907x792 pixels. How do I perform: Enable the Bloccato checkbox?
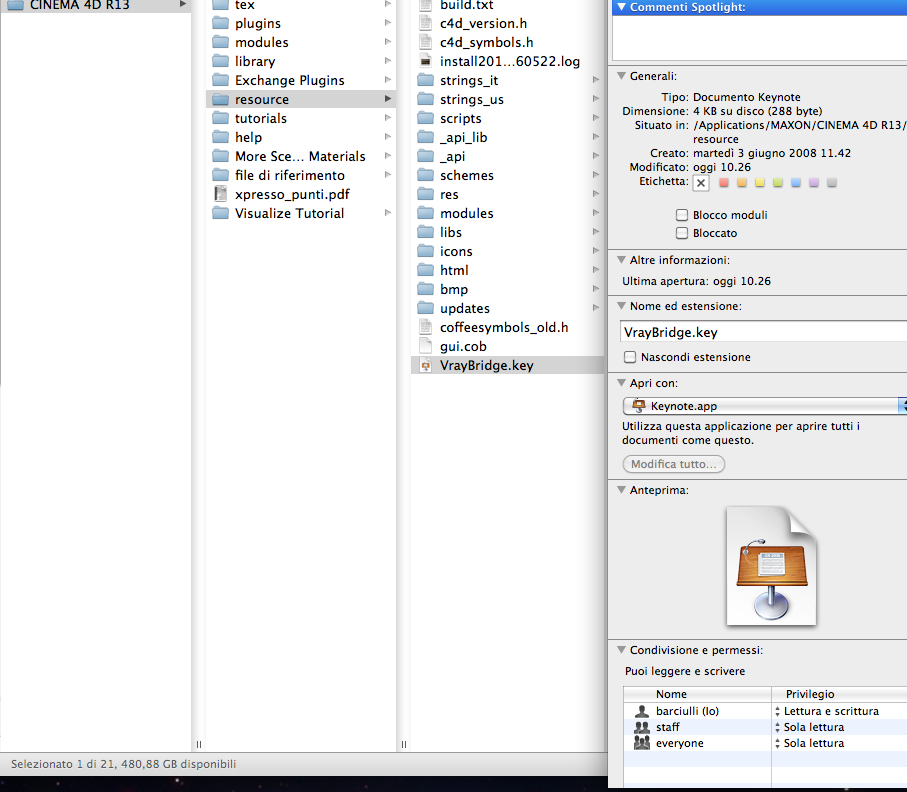tap(682, 233)
